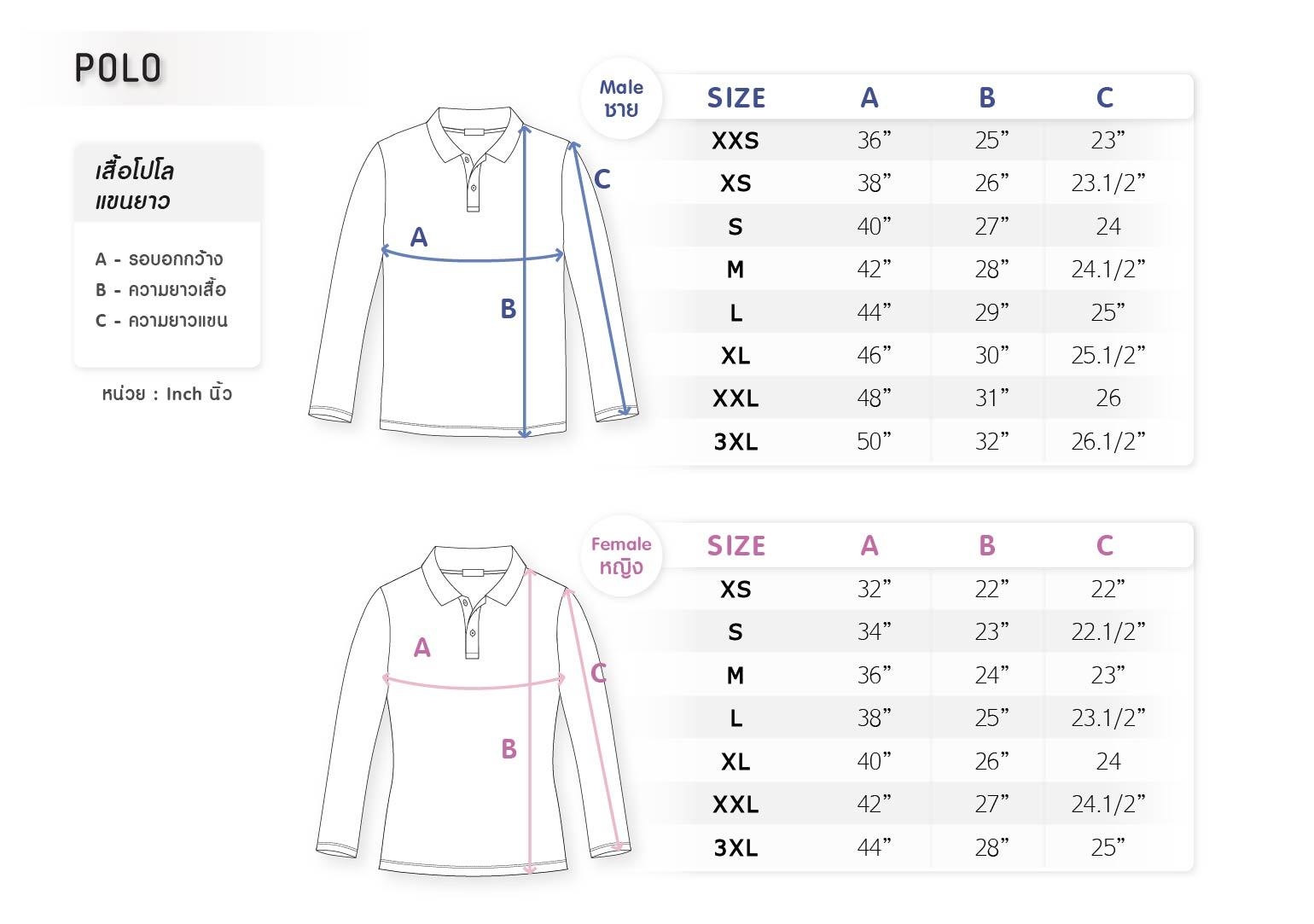The image size is (1314, 924).
Task: Click the 50” chest value for male 3XL
Action: pos(874,441)
